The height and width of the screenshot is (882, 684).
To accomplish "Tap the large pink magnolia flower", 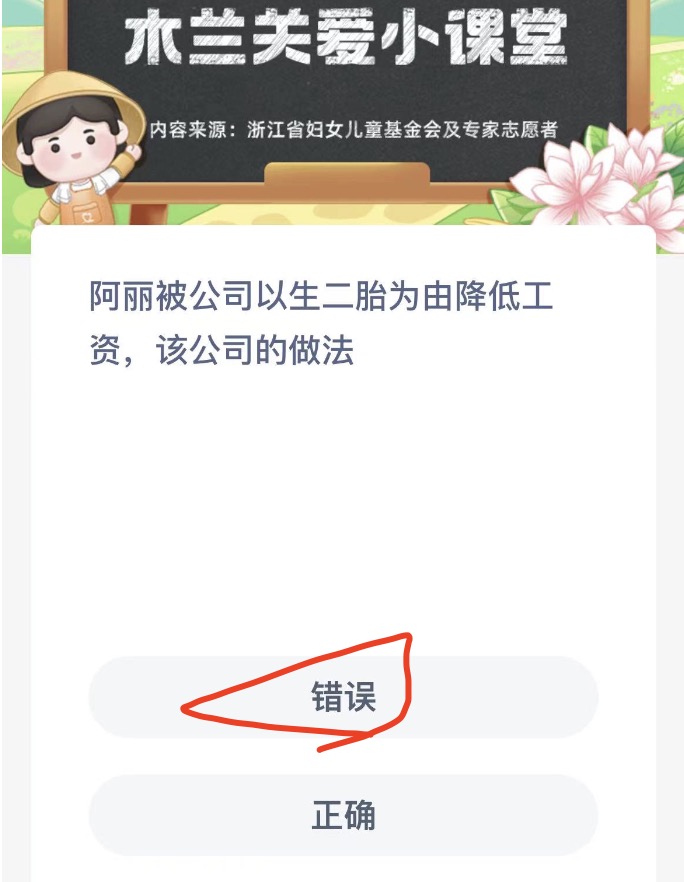I will [x=568, y=180].
